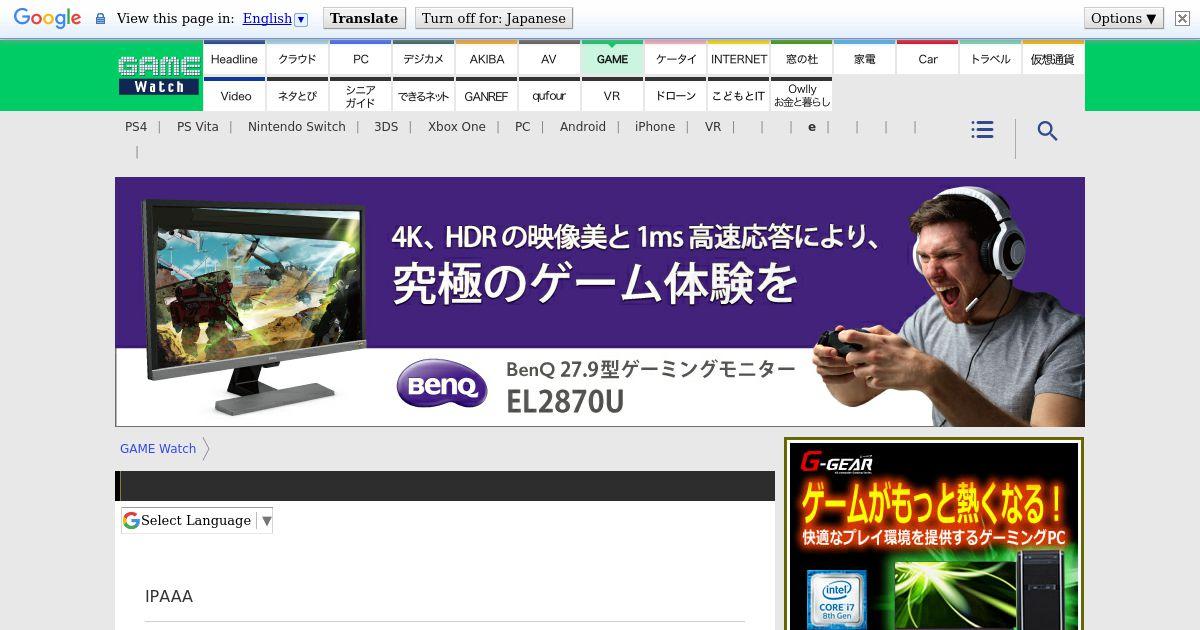Click the search magnifier icon
This screenshot has width=1200, height=630.
(x=1047, y=131)
